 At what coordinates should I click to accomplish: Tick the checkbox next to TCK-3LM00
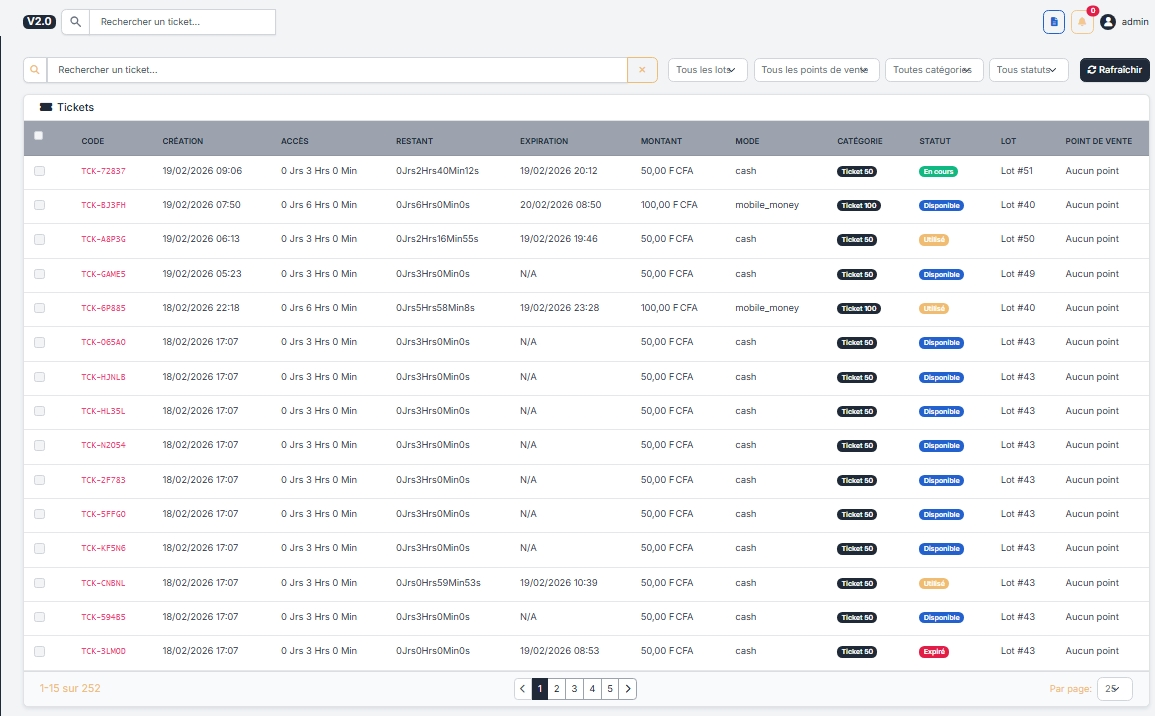pos(39,651)
